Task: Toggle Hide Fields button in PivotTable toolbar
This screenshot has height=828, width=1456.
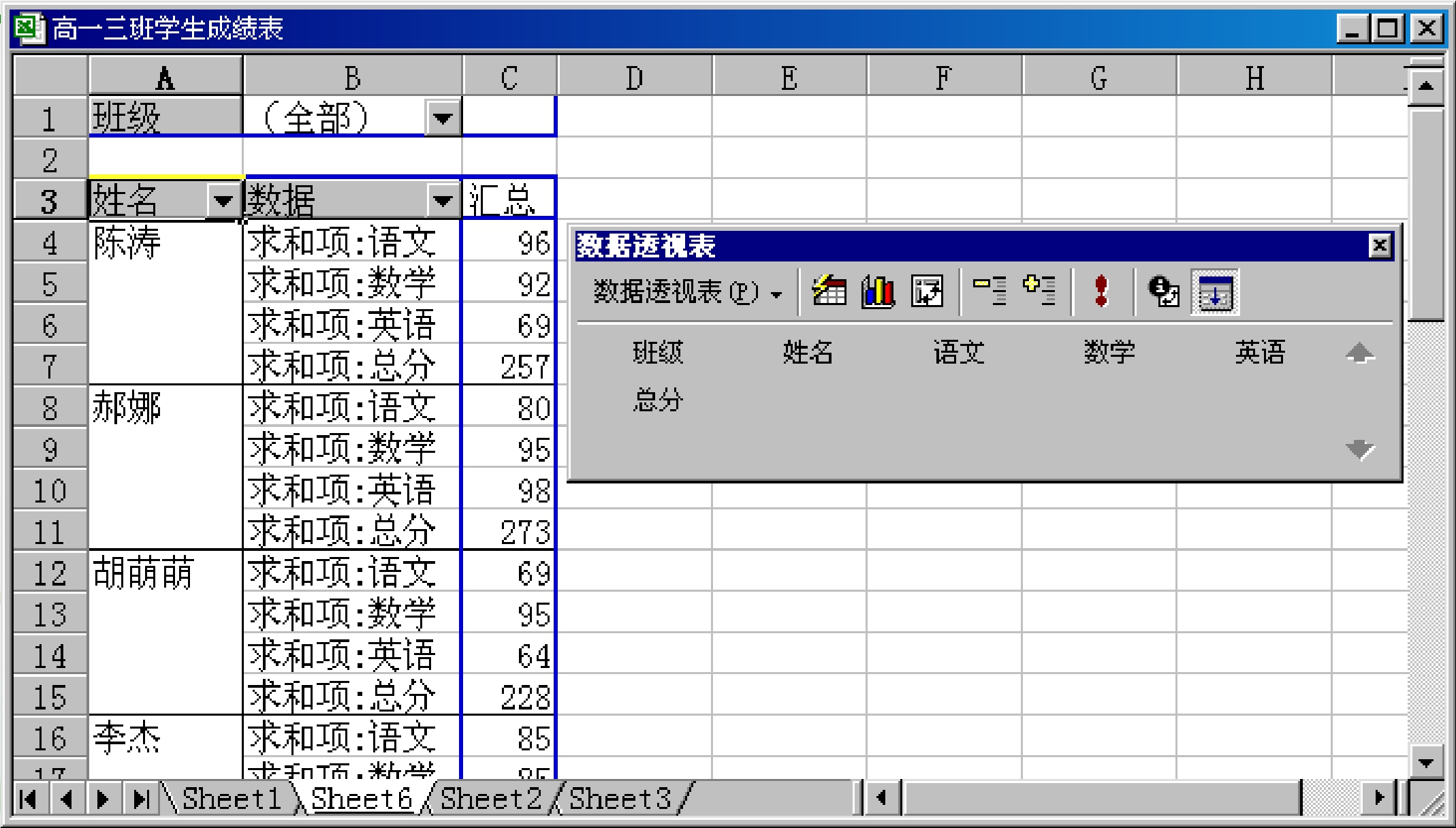Action: (x=1215, y=292)
